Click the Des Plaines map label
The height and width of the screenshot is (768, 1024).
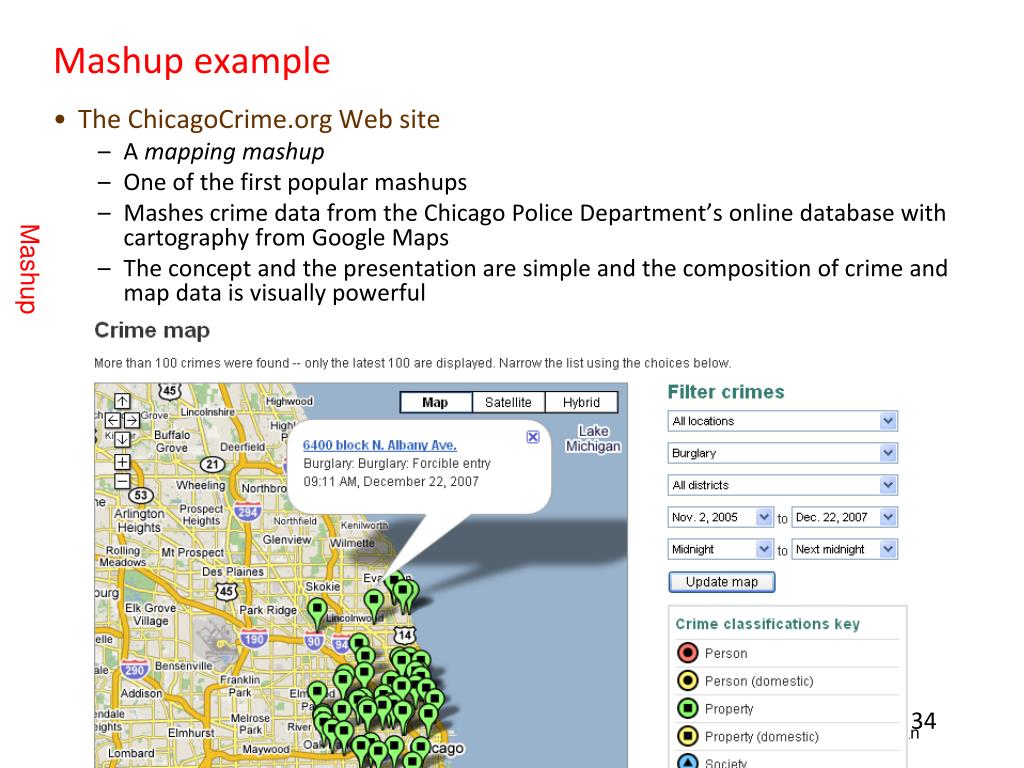click(233, 571)
